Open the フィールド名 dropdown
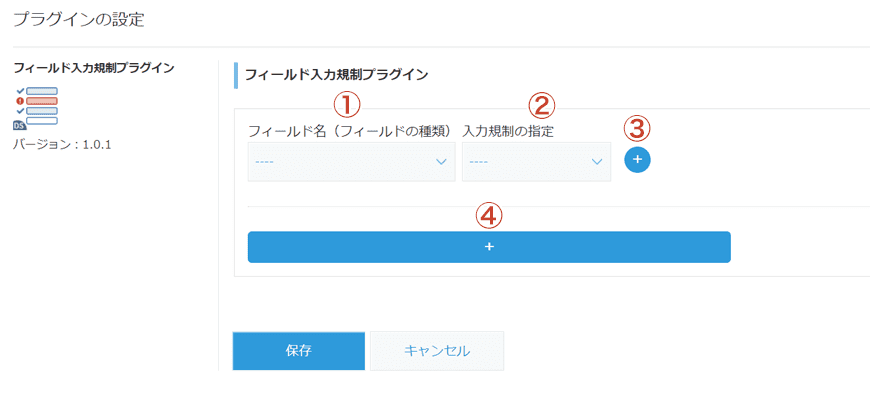 [351, 162]
